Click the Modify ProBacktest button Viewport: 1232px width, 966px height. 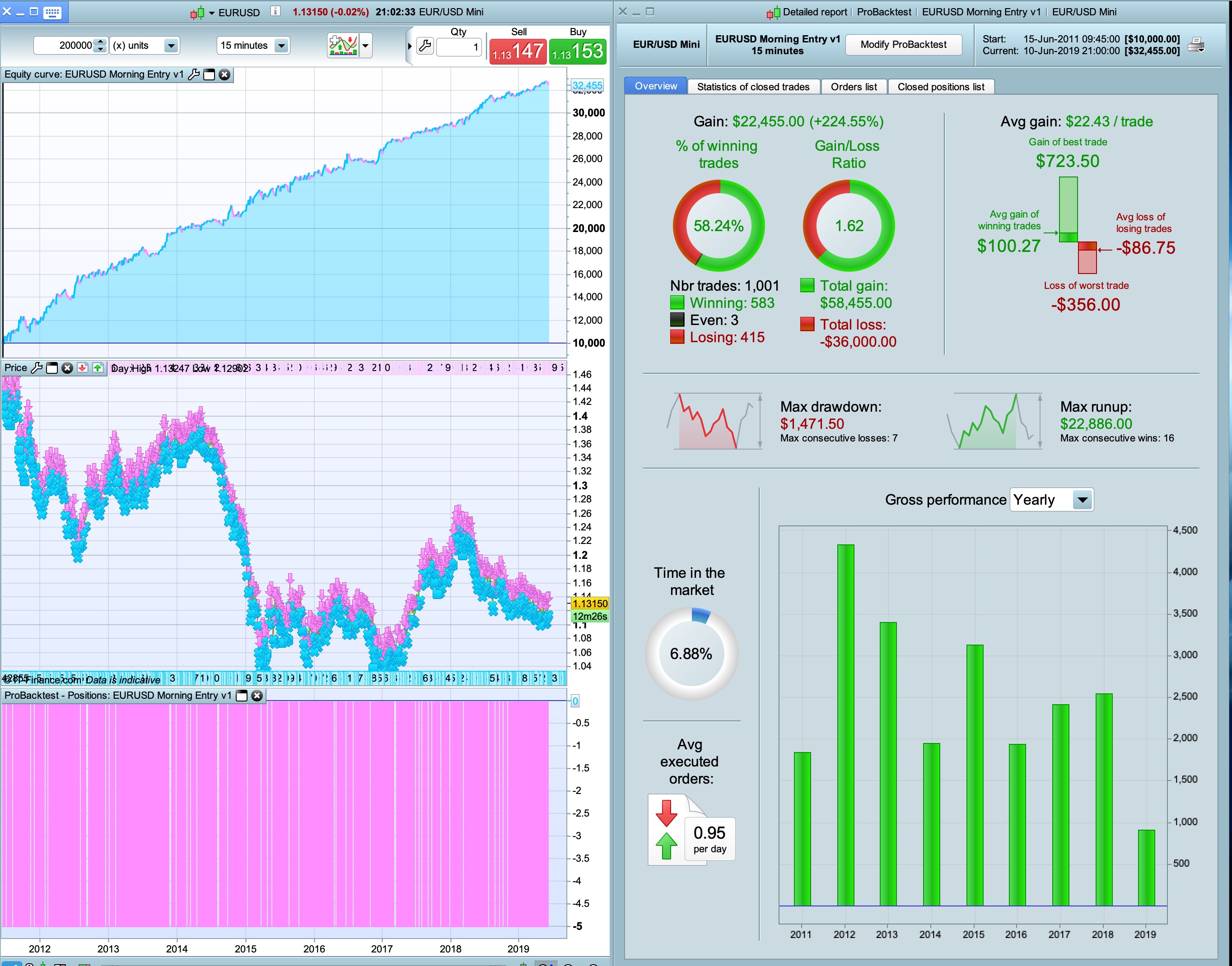click(903, 45)
